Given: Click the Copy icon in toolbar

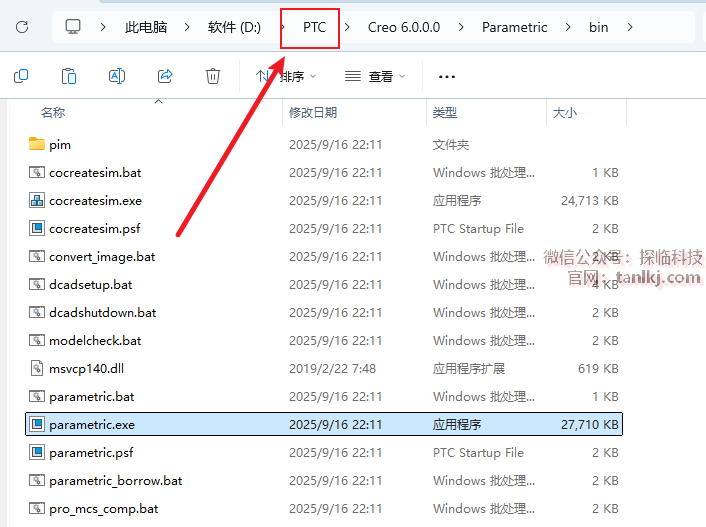Looking at the screenshot, I should (x=21, y=76).
